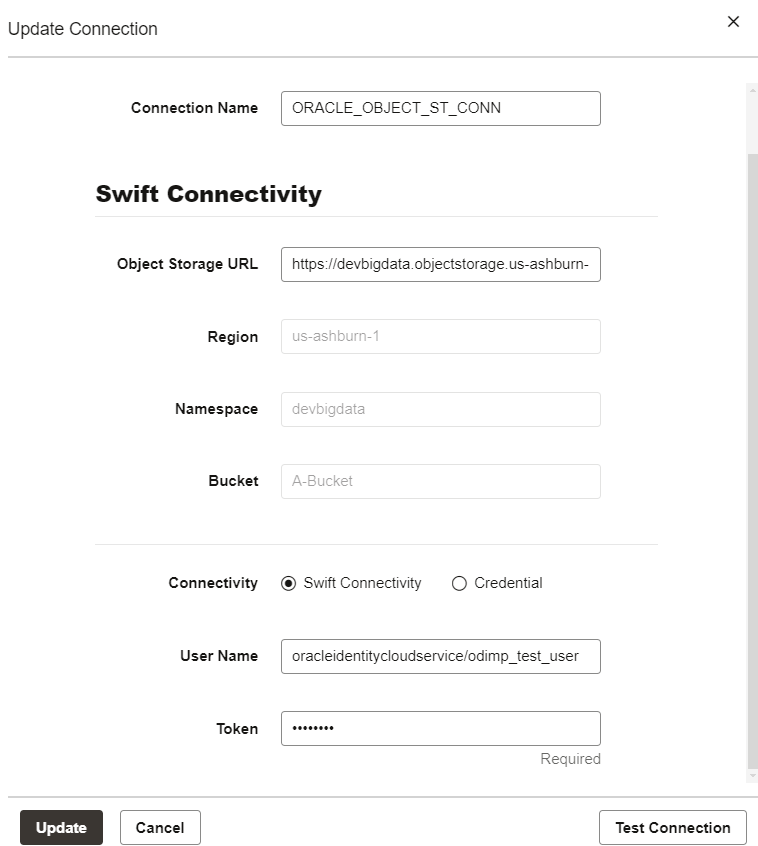Screen dimensions: 758x846
Task: Click the Region field showing us-ashburn-1
Action: (440, 336)
